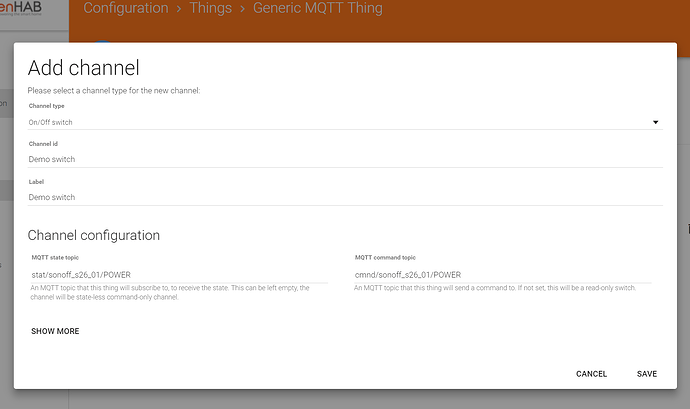Image resolution: width=690 pixels, height=409 pixels.
Task: Read the MQTT command topic help text
Action: tap(495, 288)
